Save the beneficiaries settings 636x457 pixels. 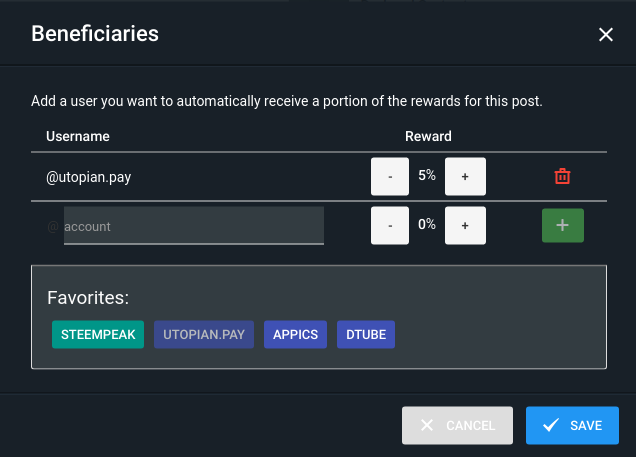tap(572, 425)
